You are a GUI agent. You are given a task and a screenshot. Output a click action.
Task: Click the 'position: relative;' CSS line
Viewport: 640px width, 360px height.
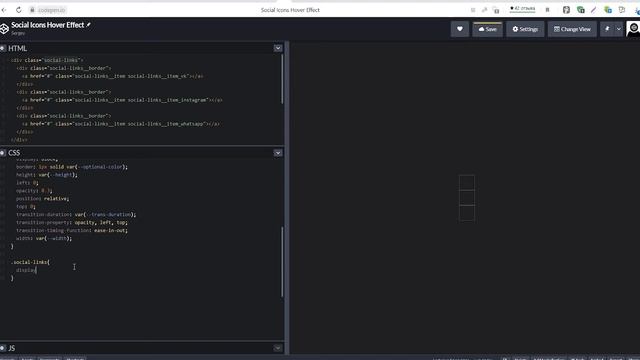click(42, 198)
